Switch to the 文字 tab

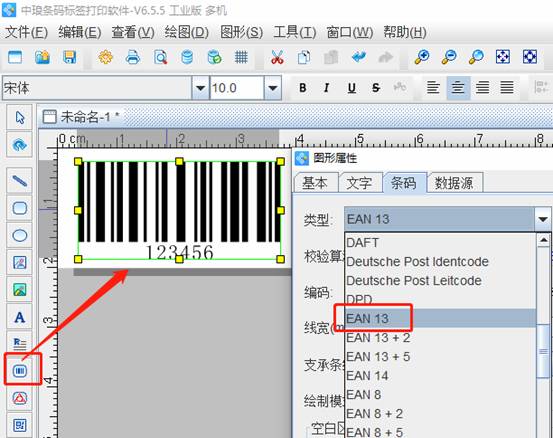359,183
